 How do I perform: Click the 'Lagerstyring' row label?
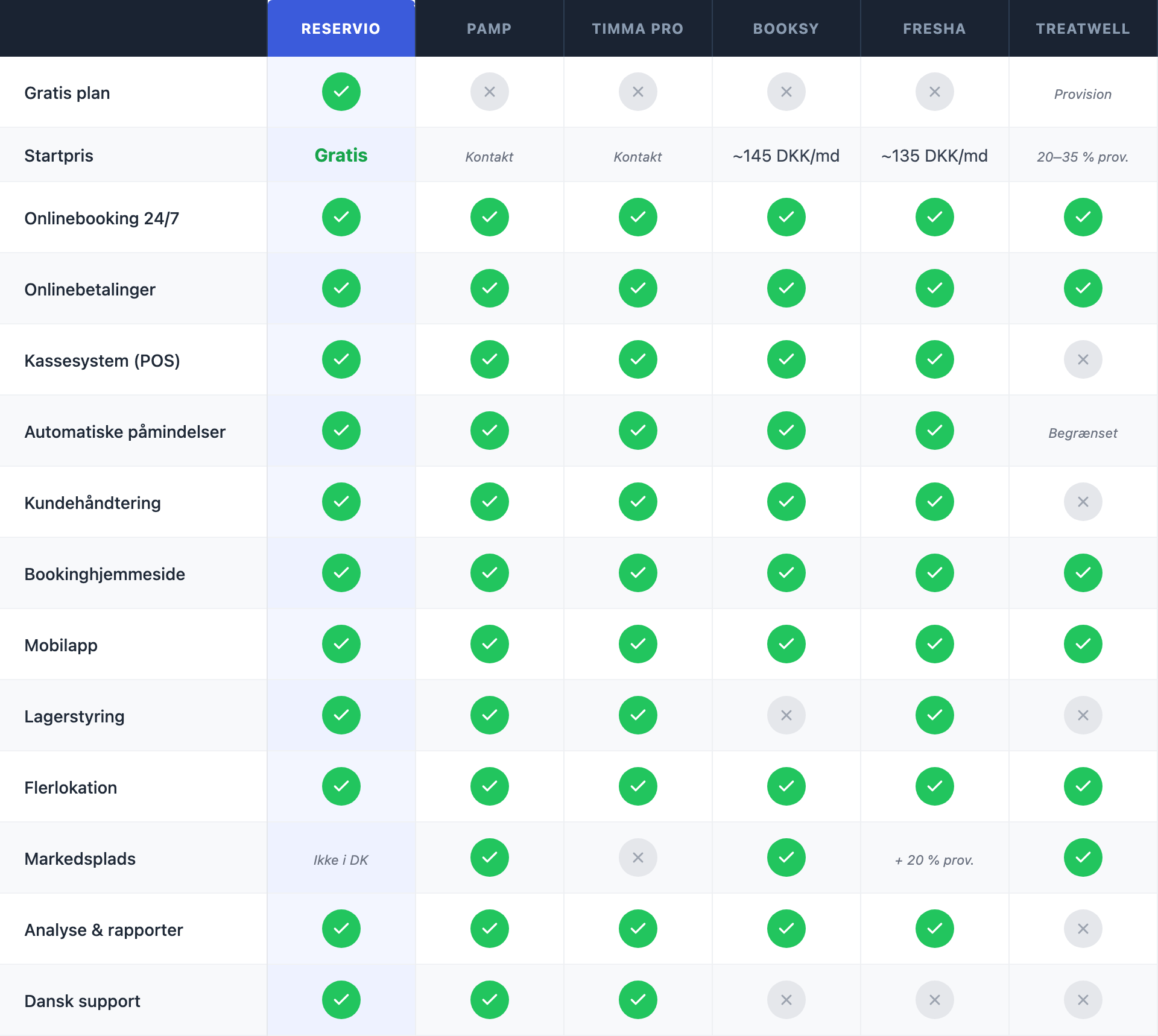tap(74, 716)
